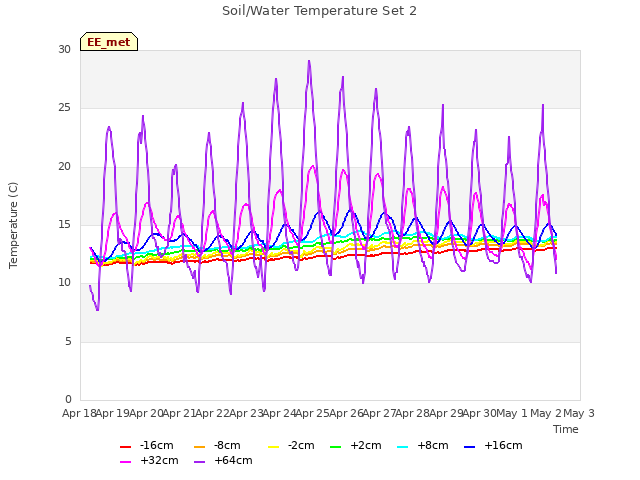Click the 10 y-axis tick label
This screenshot has width=640, height=480.
coord(64,282)
